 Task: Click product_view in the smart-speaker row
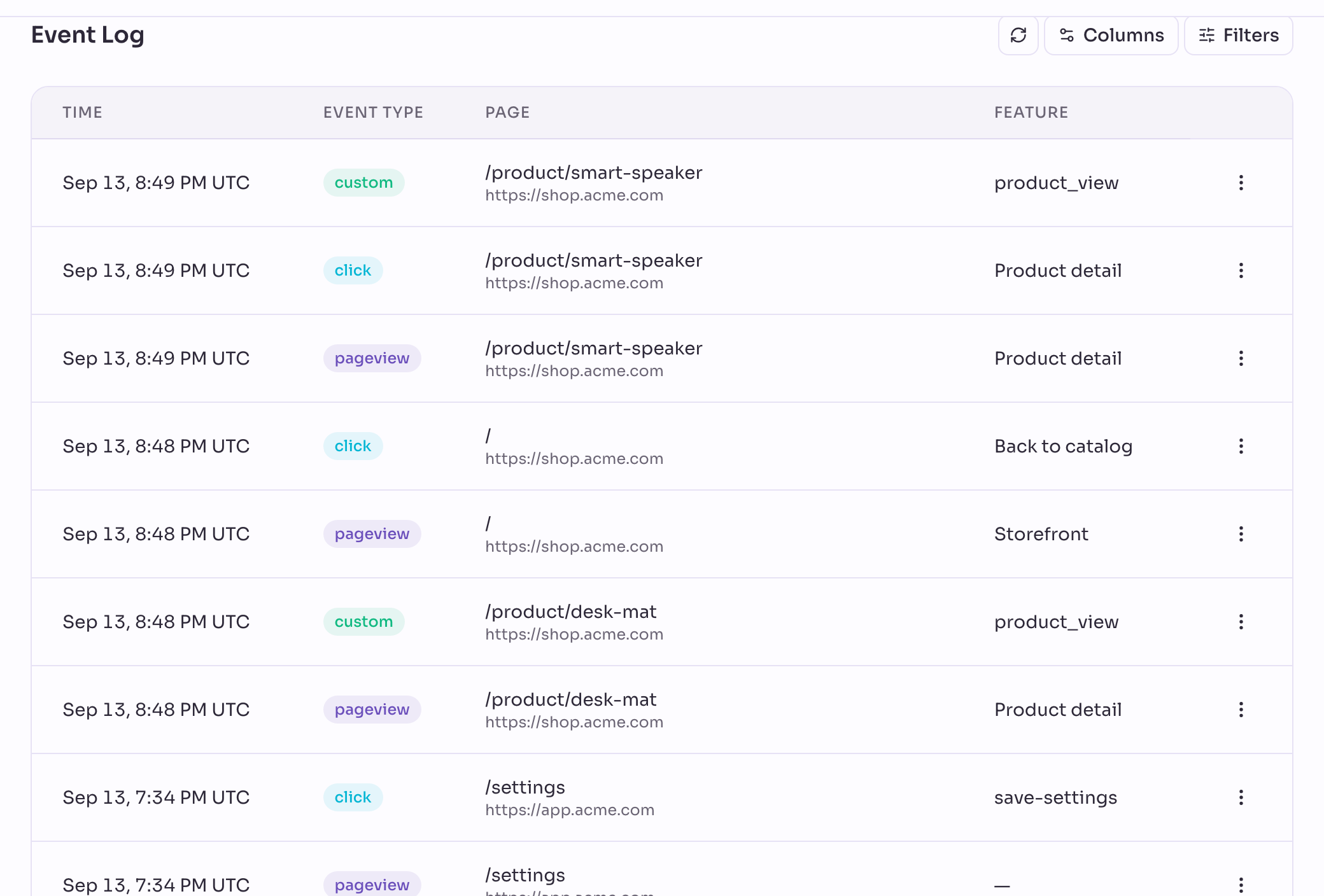[x=1056, y=183]
